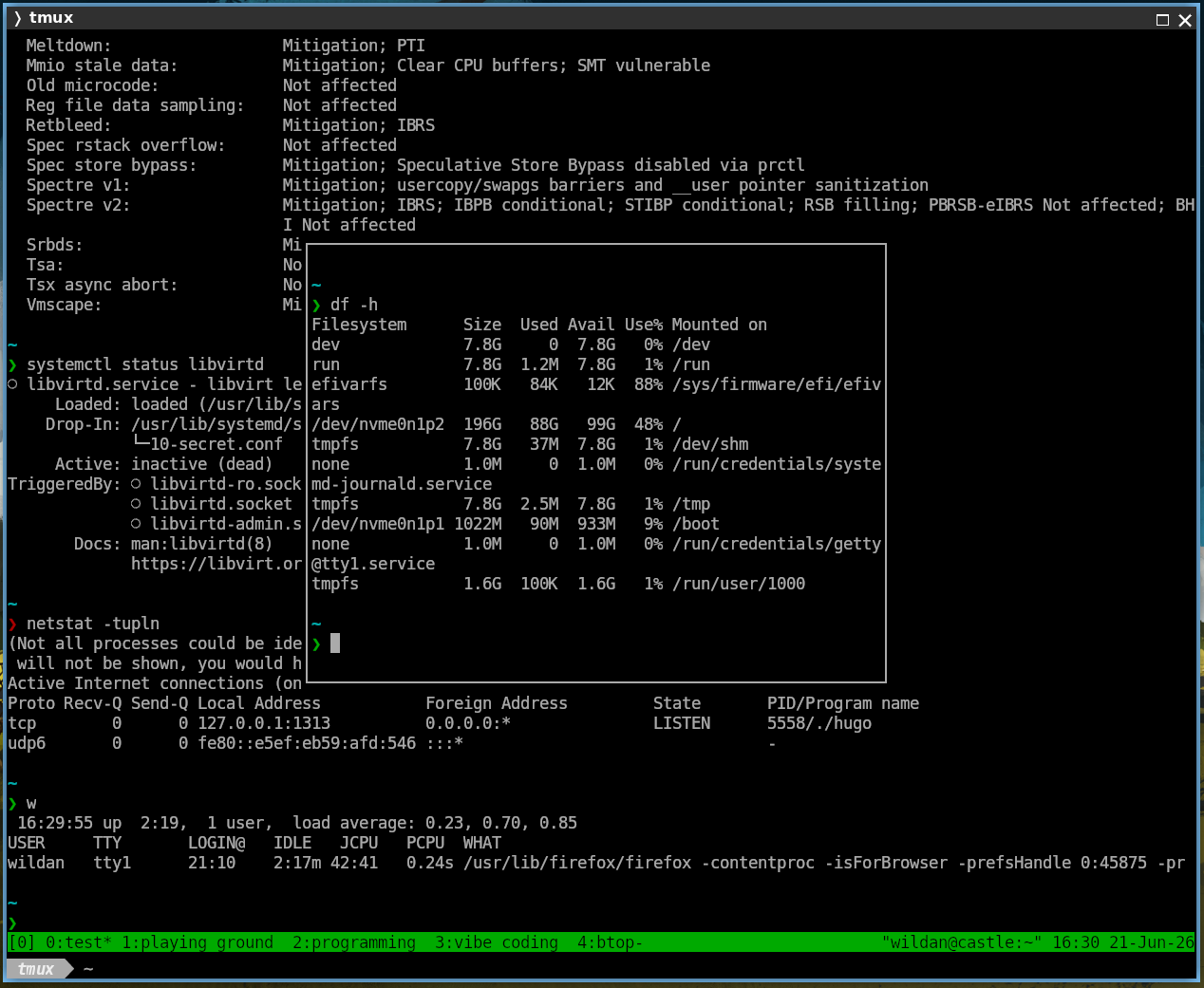Click the Spectre v2 label
This screenshot has width=1204, height=988.
pos(79,205)
